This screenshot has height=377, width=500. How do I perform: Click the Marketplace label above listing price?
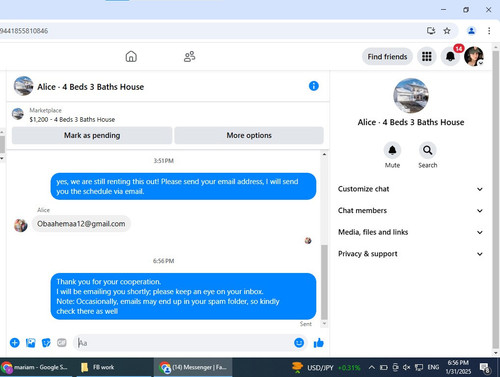[45, 110]
